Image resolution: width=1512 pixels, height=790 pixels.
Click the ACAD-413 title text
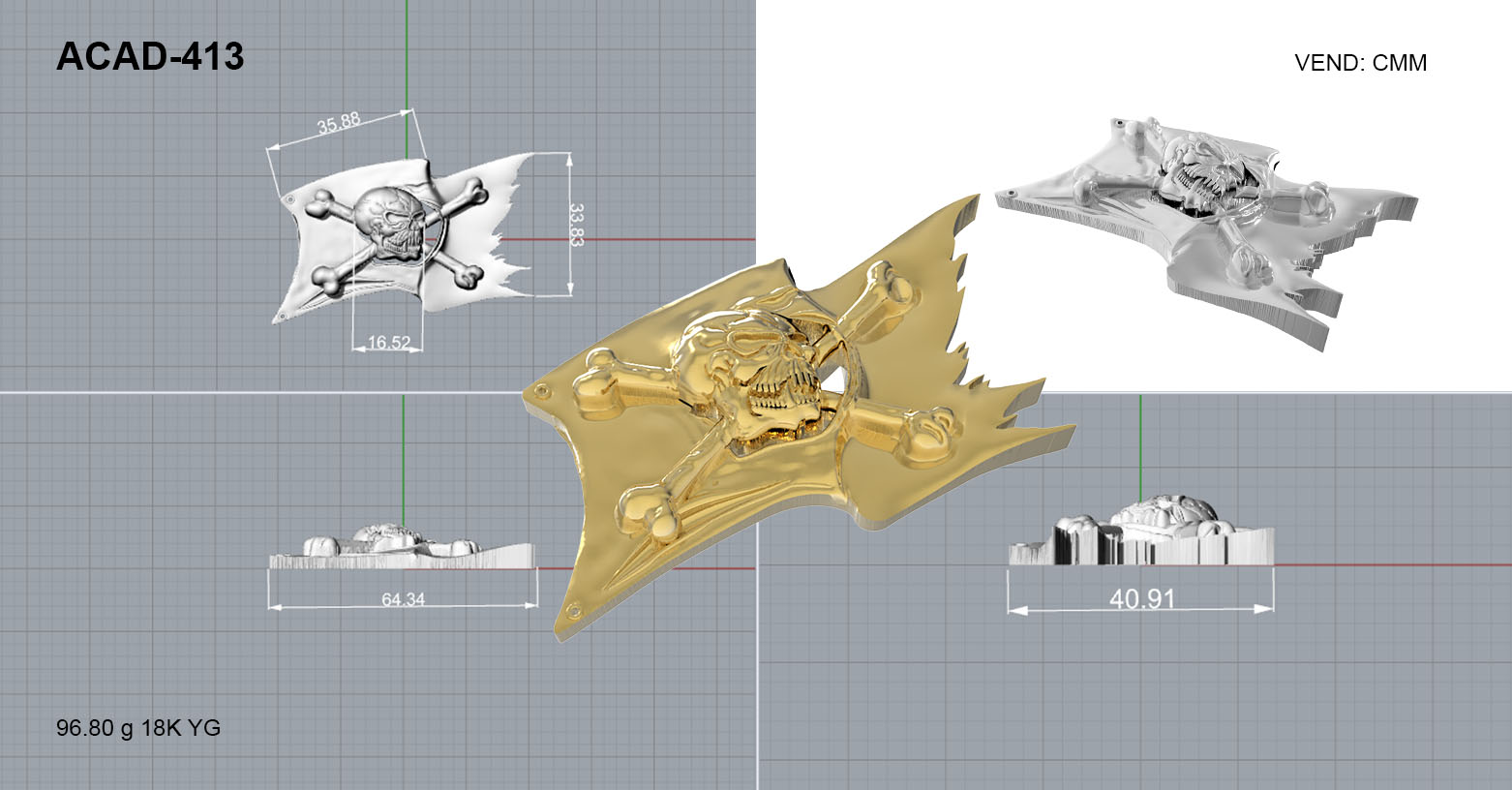150,57
